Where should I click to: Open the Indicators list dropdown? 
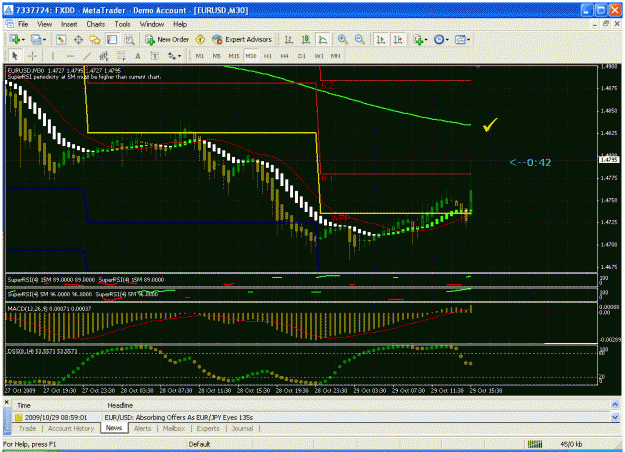(421, 39)
